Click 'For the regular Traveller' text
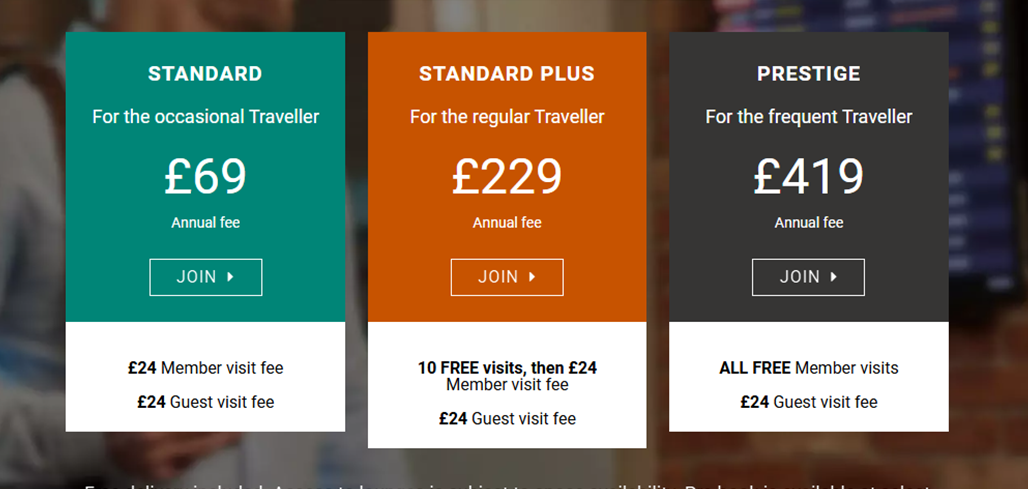Viewport: 1028px width, 489px height. [x=507, y=117]
